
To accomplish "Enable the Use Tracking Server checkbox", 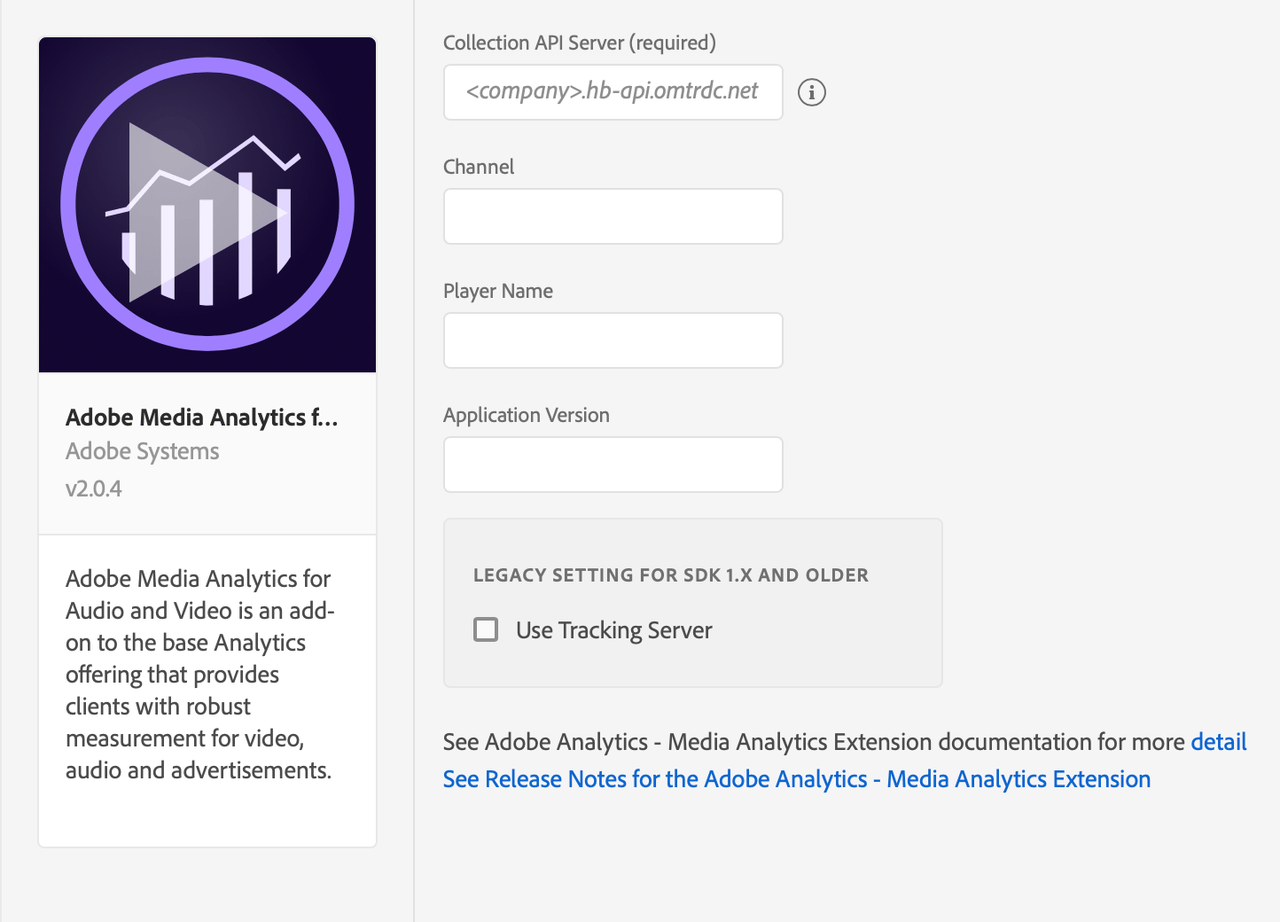I will tap(486, 630).
